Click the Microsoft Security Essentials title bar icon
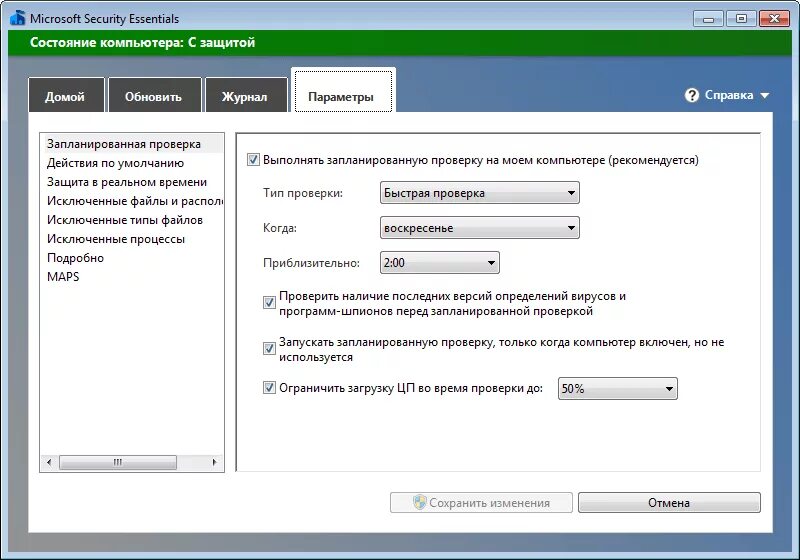 (17, 18)
